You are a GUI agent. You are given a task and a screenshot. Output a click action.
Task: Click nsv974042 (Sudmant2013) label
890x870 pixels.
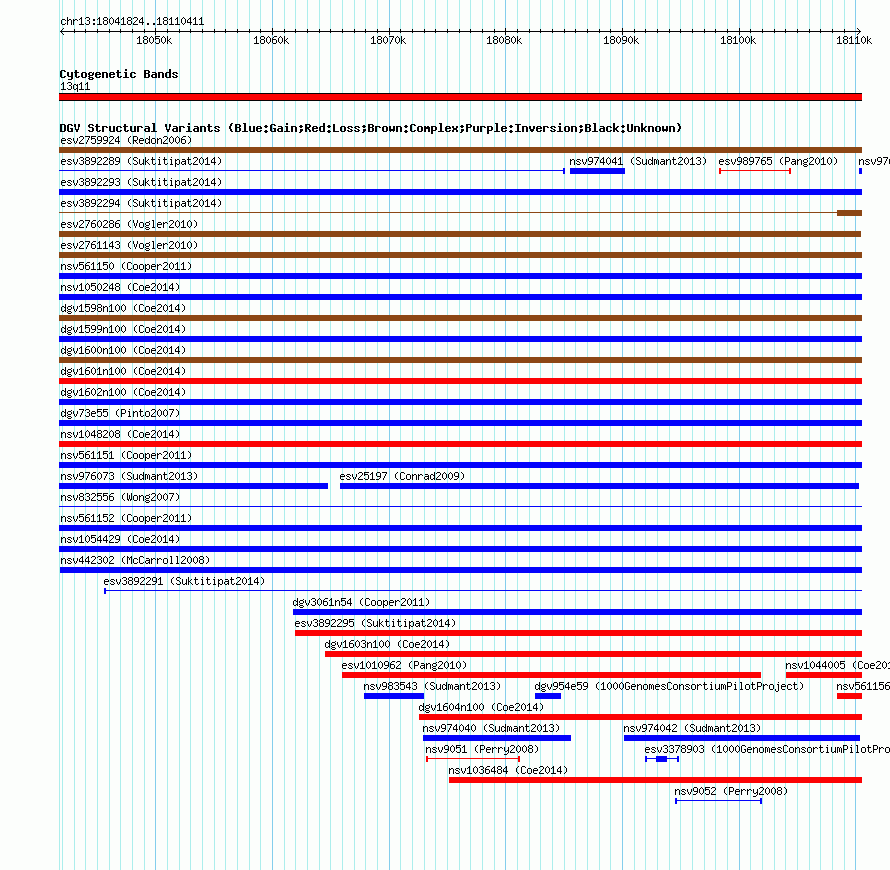(692, 728)
